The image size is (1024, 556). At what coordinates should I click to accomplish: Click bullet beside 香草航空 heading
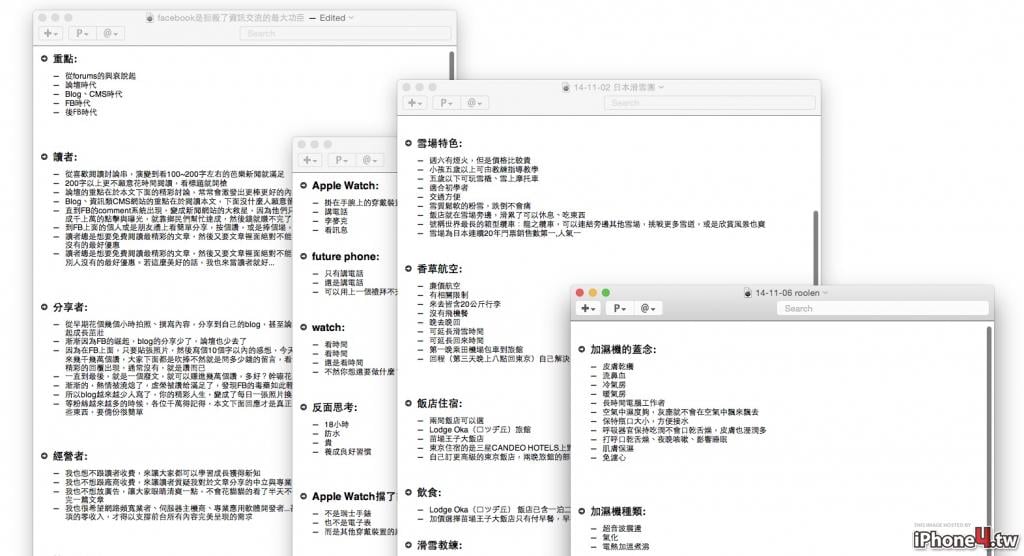point(408,269)
